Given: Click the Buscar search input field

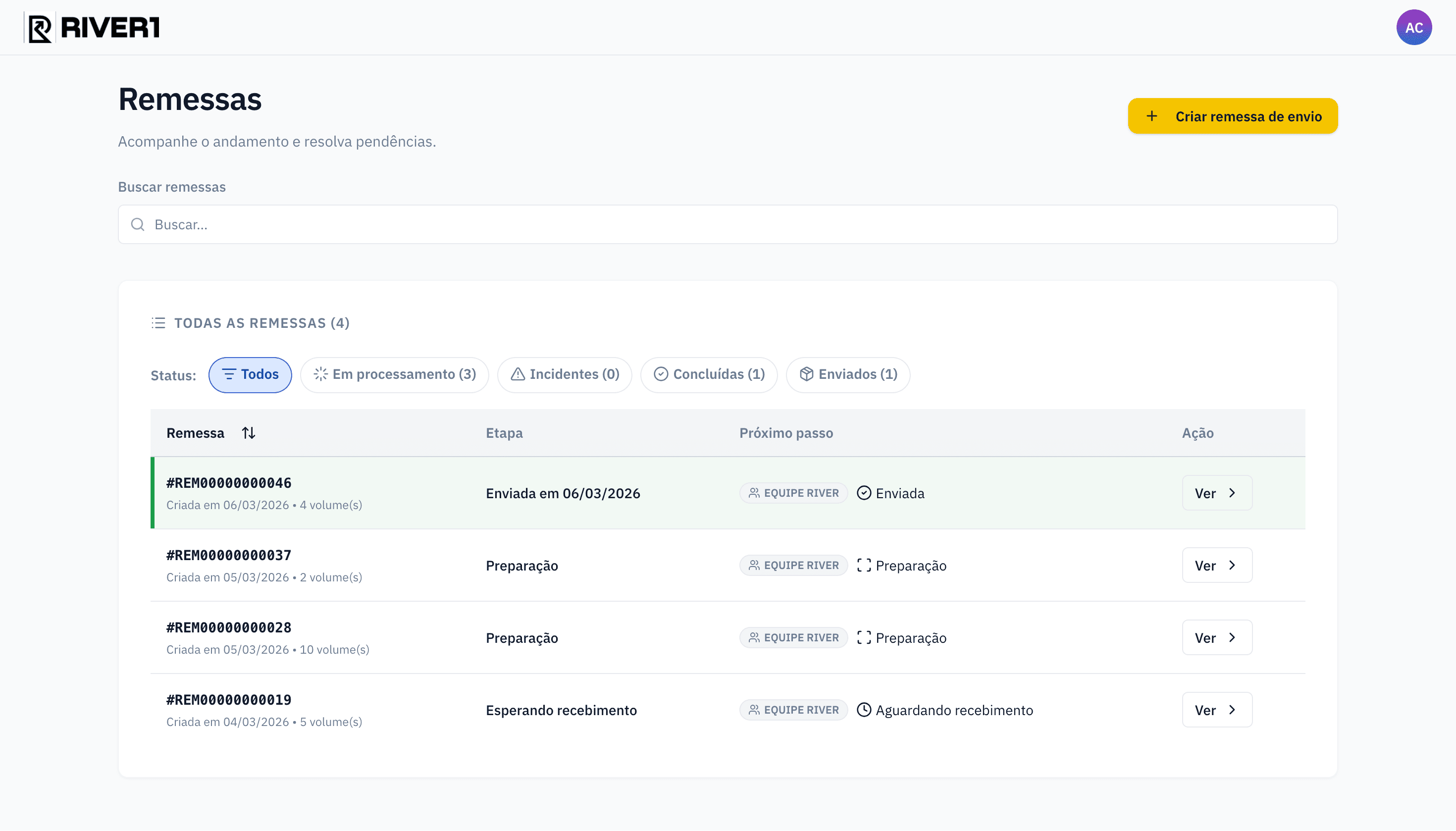Looking at the screenshot, I should coord(728,224).
